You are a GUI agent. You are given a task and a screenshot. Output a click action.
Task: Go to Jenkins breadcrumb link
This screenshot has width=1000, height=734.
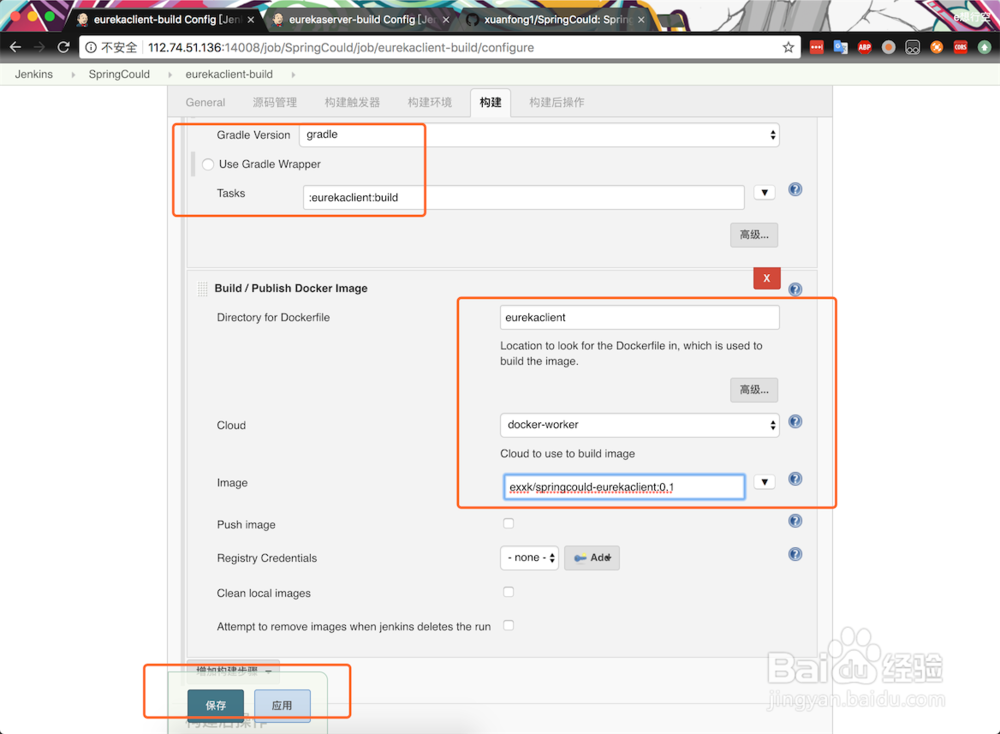tap(34, 75)
